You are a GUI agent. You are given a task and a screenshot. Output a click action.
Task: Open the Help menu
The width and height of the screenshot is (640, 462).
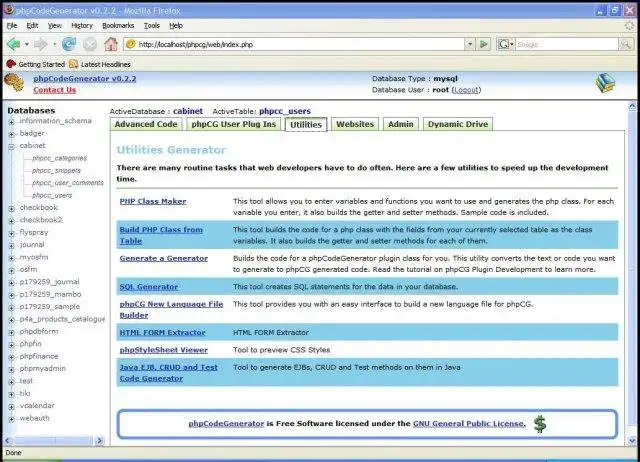[x=176, y=26]
